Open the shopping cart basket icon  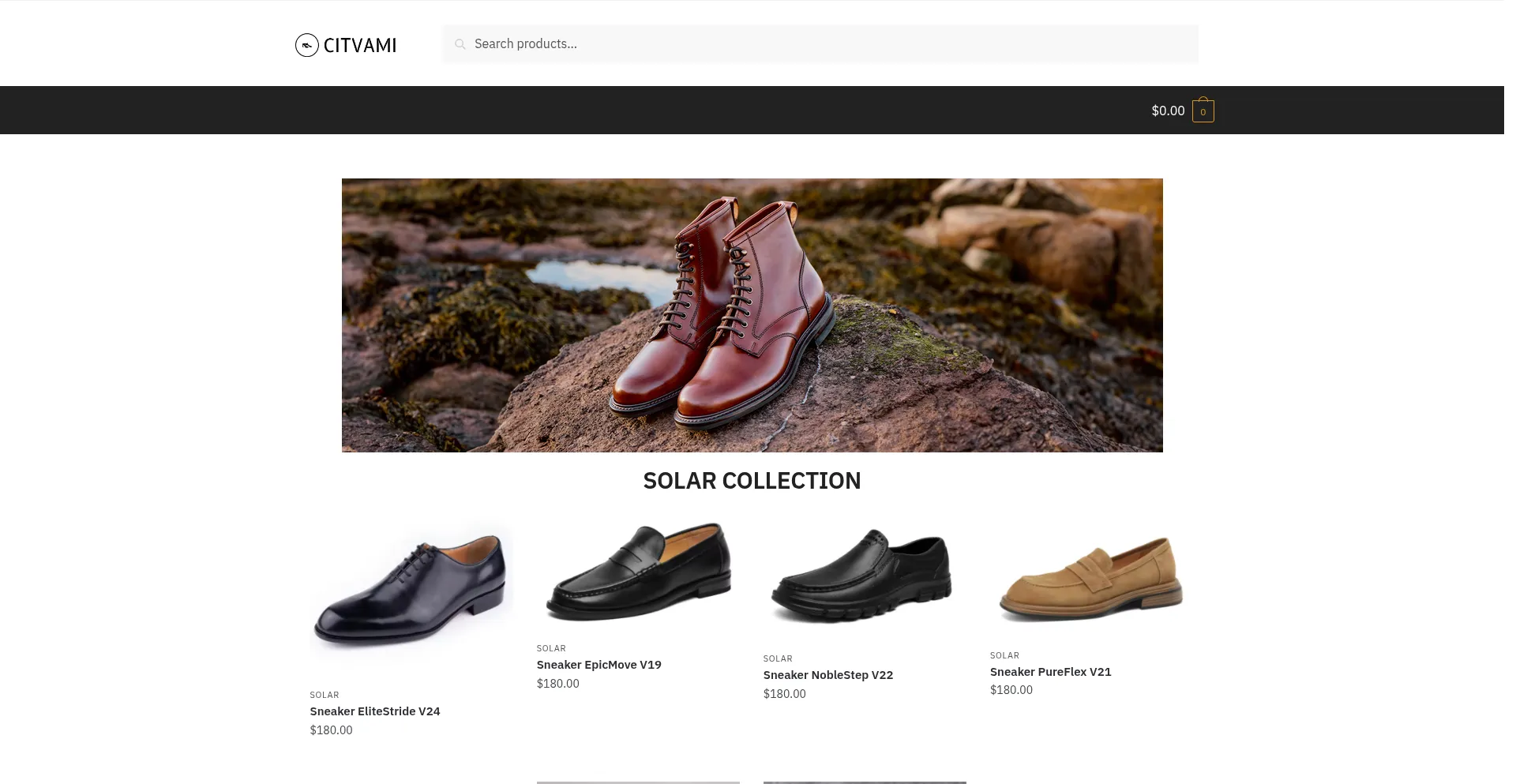pos(1203,111)
